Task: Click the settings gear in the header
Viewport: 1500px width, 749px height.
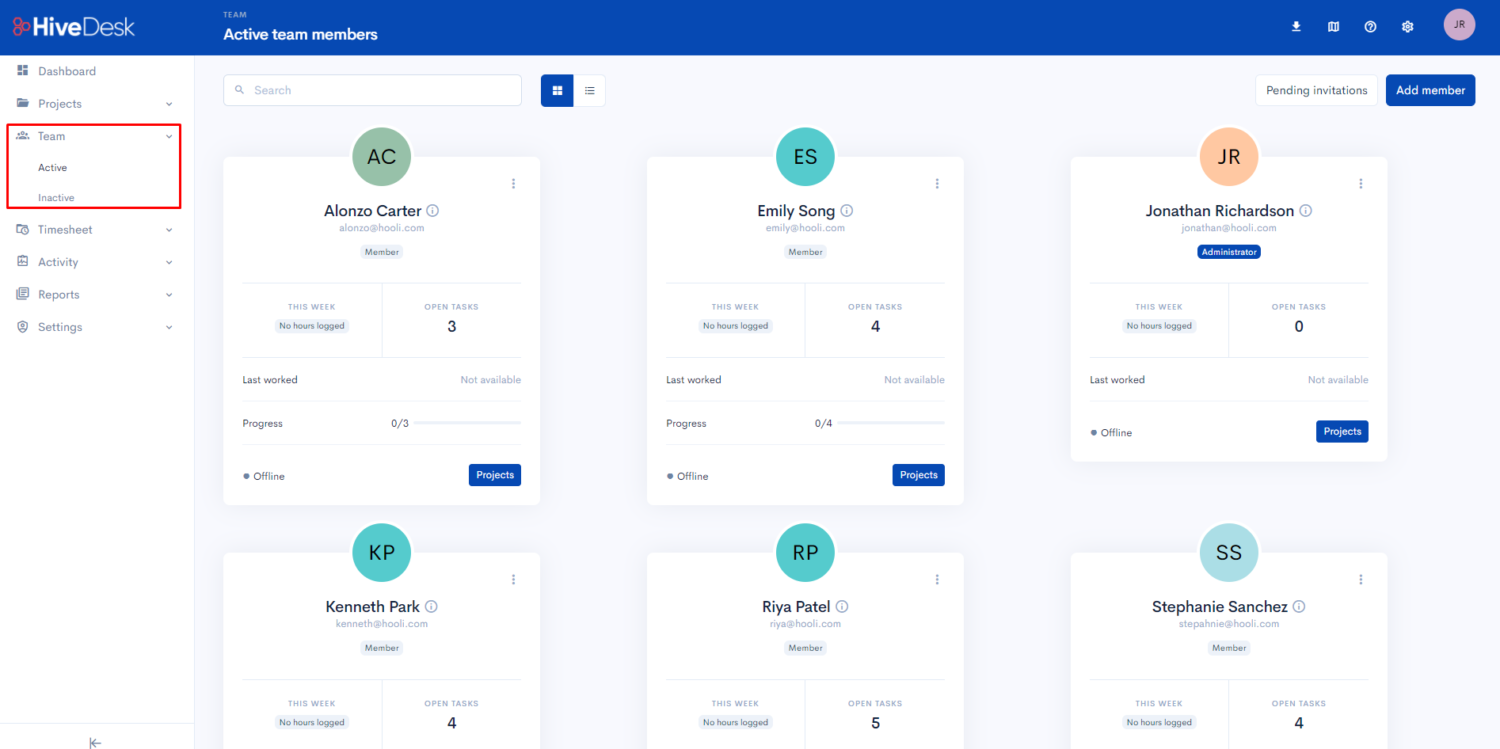Action: point(1407,26)
